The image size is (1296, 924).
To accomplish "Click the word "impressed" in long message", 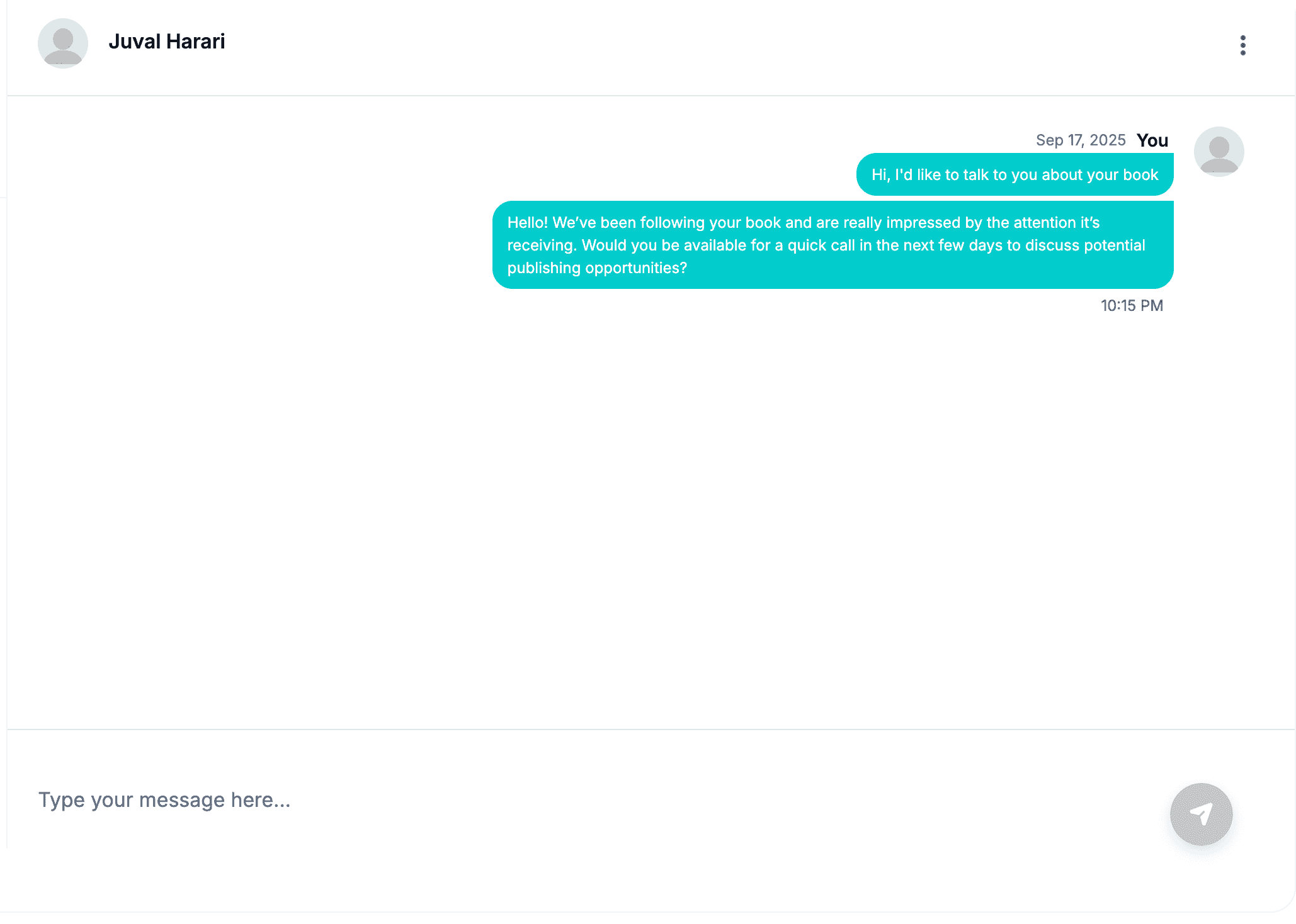I will pyautogui.click(x=923, y=223).
